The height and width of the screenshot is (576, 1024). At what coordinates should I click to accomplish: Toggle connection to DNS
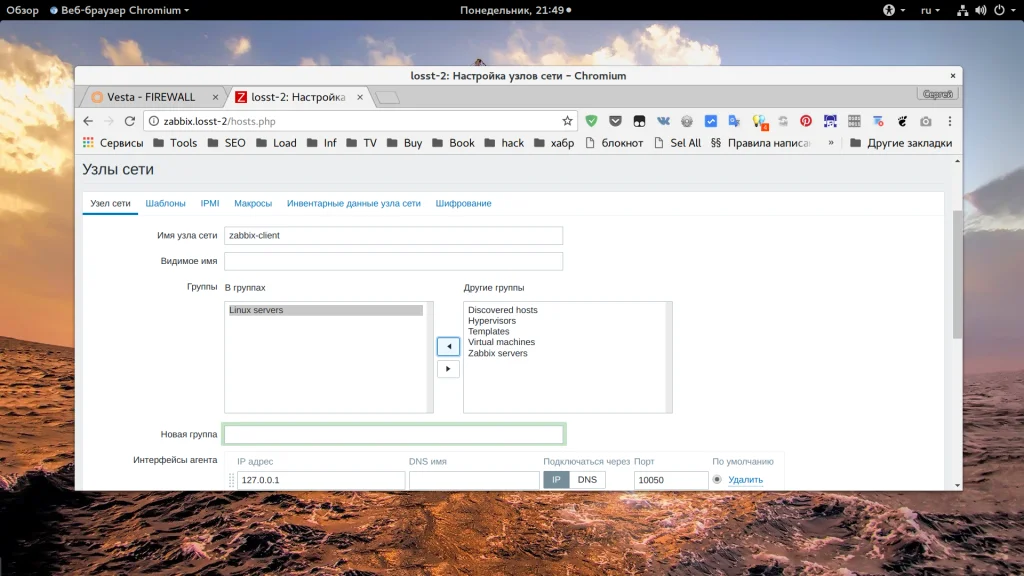[587, 480]
